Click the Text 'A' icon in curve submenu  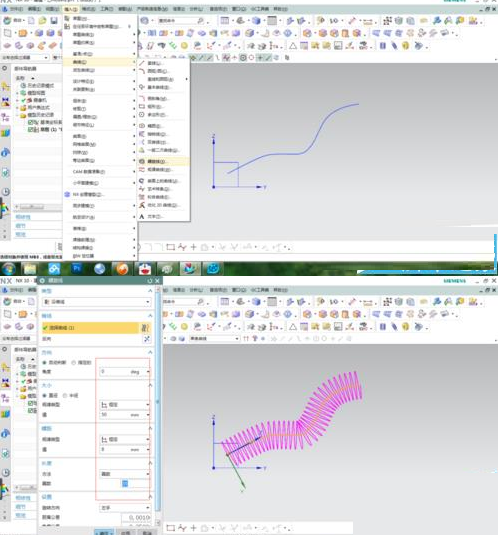tap(142, 216)
